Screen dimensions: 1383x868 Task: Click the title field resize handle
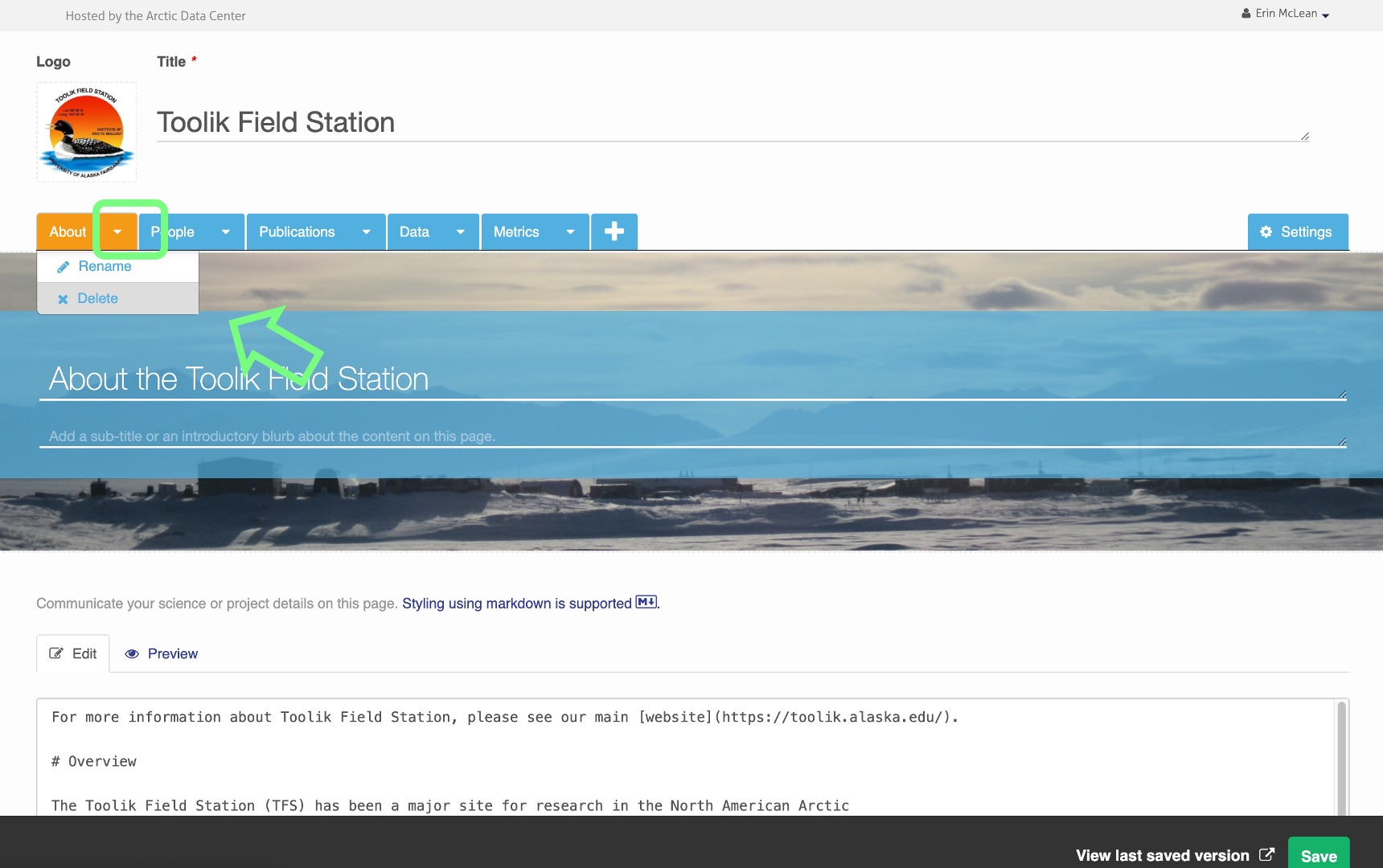[1305, 137]
